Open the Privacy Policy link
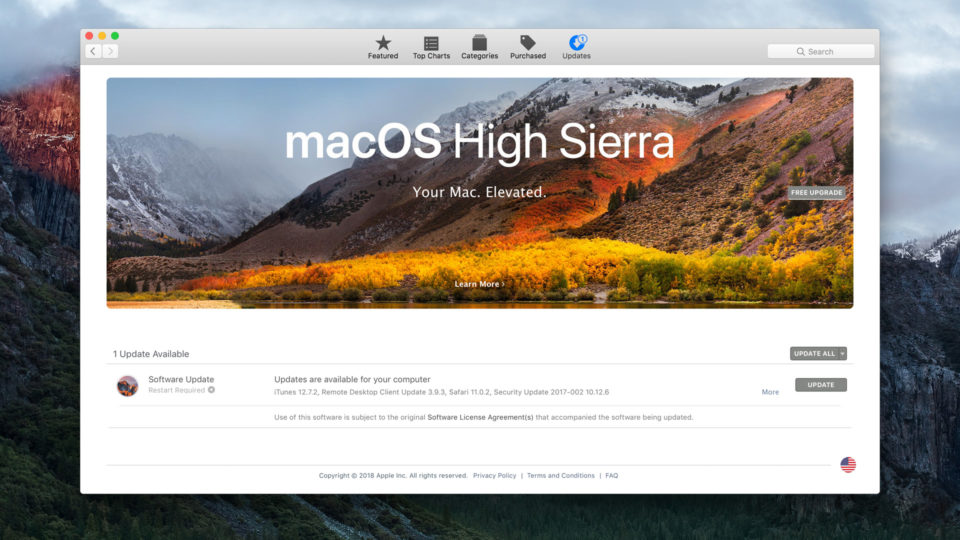This screenshot has height=540, width=960. pos(494,476)
